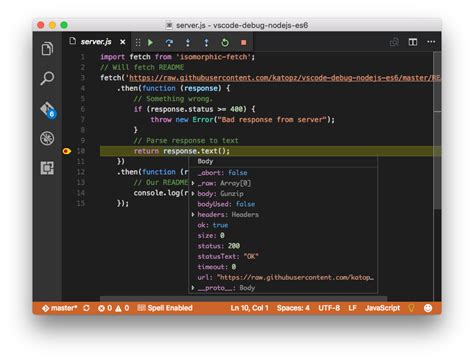Click the 'Error' identifier on line 7

(203, 120)
